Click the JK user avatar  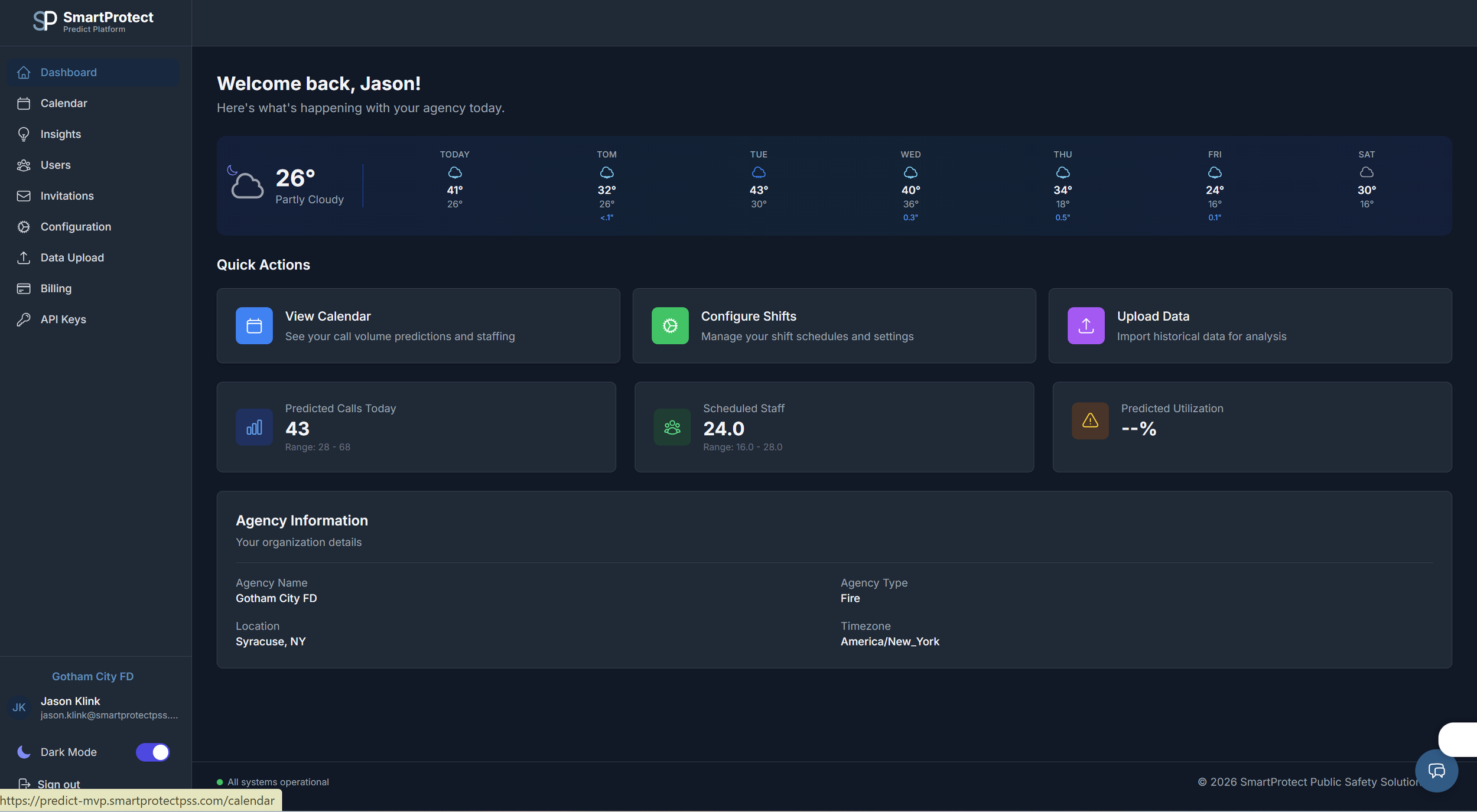19,707
